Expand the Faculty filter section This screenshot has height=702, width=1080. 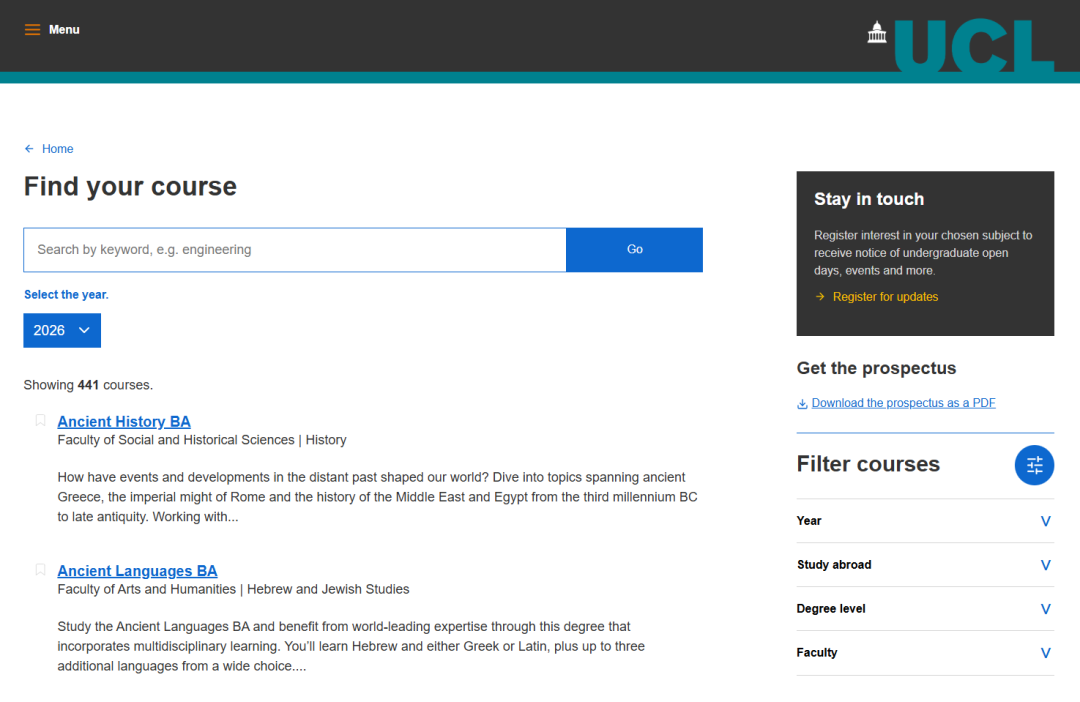(x=1045, y=653)
